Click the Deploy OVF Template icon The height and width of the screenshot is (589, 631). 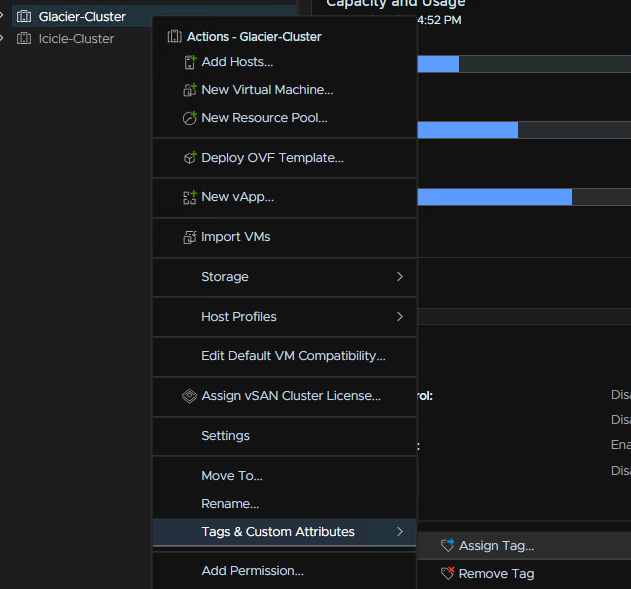point(190,158)
